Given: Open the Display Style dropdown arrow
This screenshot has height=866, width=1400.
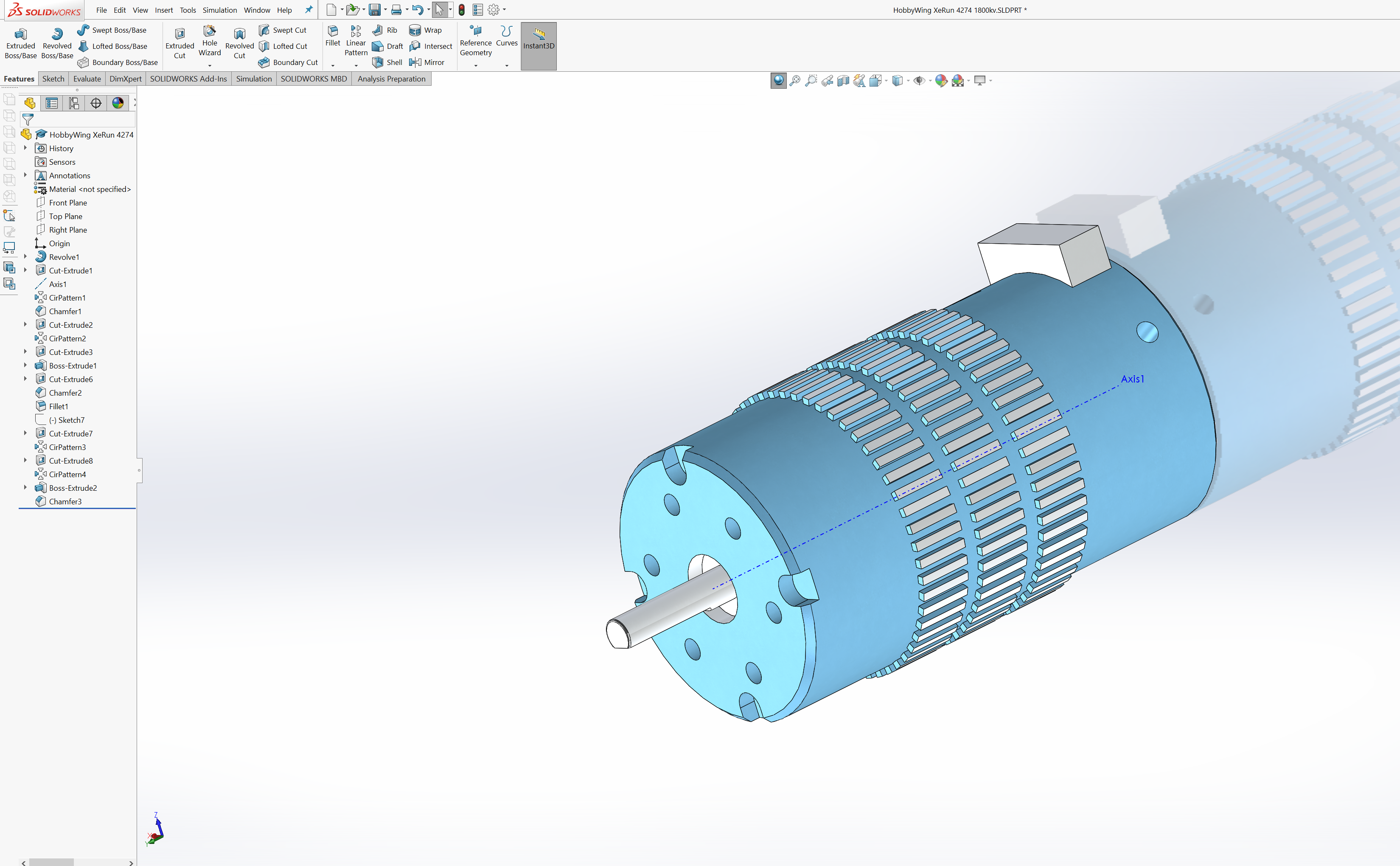Looking at the screenshot, I should click(x=908, y=81).
